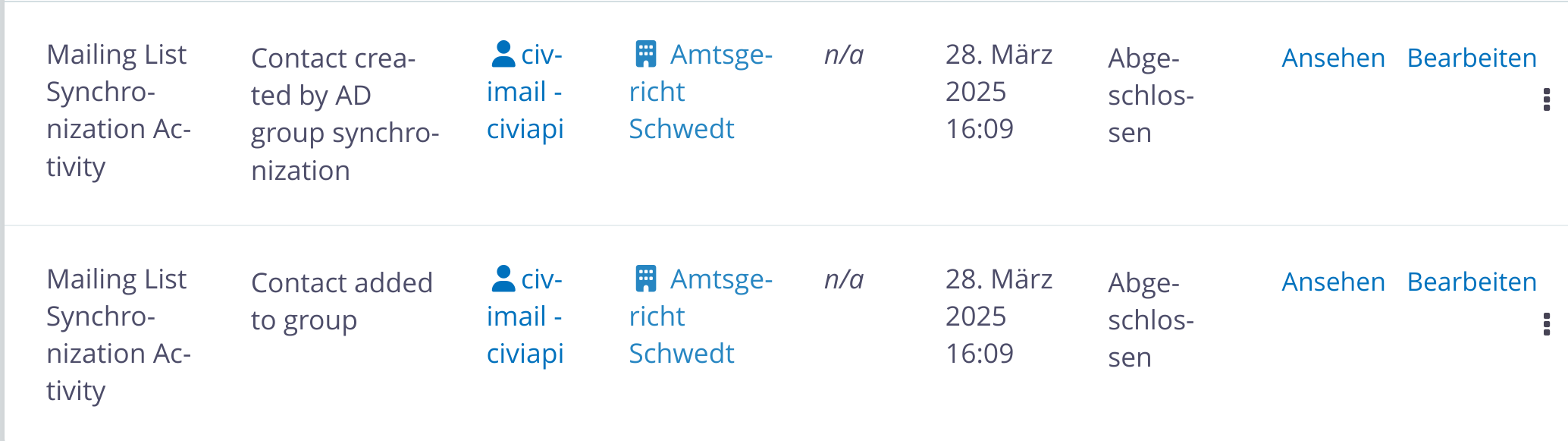This screenshot has width=1568, height=441.
Task: Click activity type text in 'Contact created by AD' row
Action: click(x=118, y=111)
